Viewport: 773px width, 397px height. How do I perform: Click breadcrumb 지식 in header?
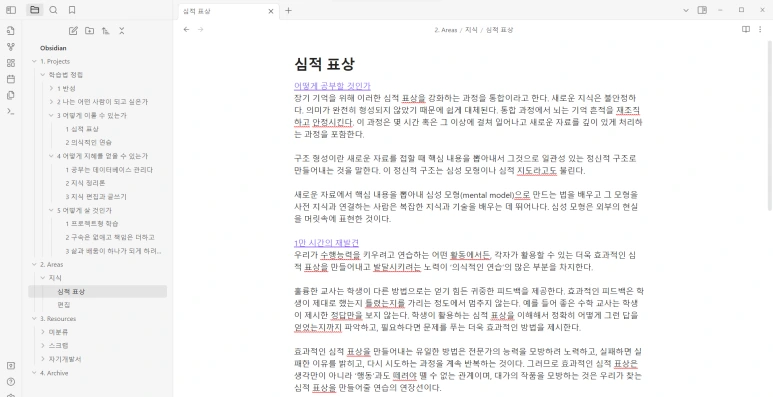(x=471, y=30)
